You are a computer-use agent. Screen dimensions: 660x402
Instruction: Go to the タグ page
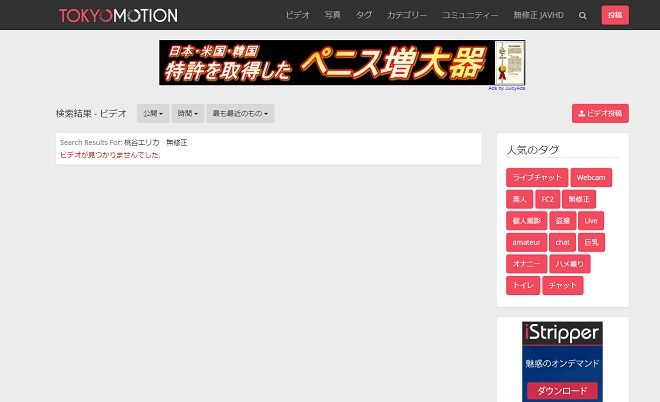coord(364,15)
